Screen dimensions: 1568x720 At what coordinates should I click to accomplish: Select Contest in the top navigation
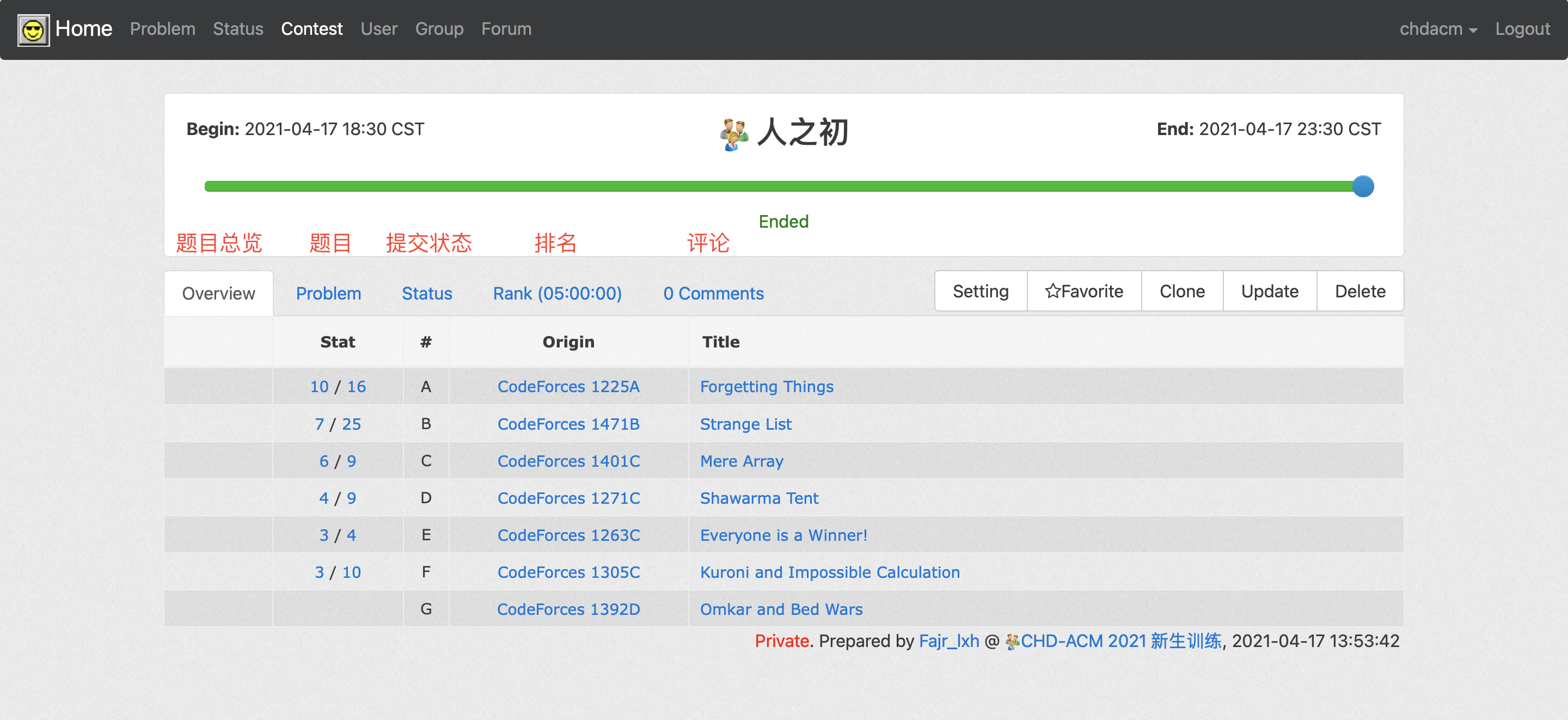(x=311, y=29)
